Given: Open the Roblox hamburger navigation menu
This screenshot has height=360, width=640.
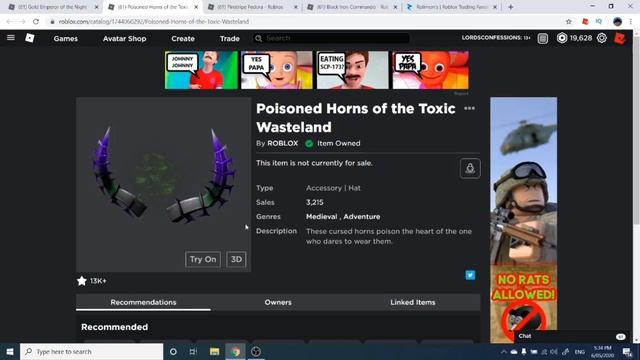Looking at the screenshot, I should coord(11,38).
